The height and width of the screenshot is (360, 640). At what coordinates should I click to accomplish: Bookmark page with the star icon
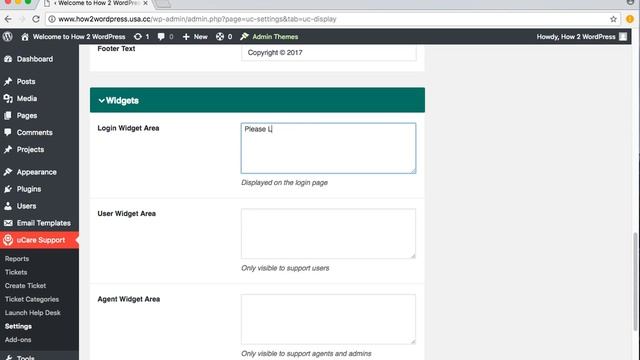tap(613, 19)
